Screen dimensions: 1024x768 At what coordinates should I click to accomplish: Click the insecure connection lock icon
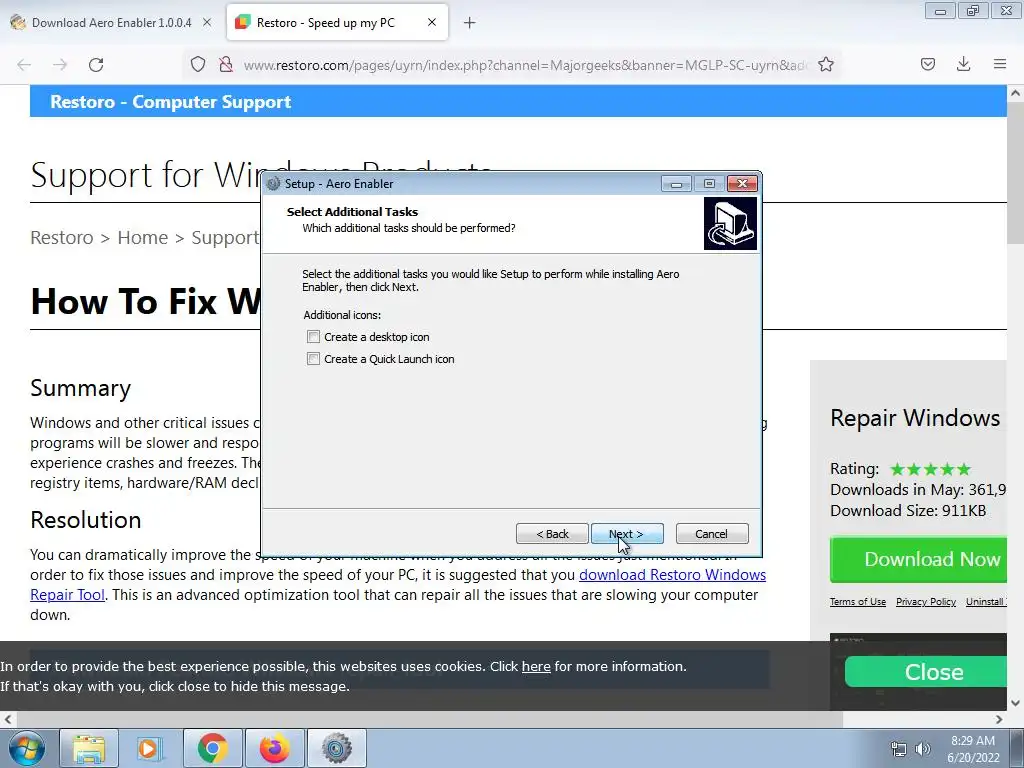[x=225, y=64]
